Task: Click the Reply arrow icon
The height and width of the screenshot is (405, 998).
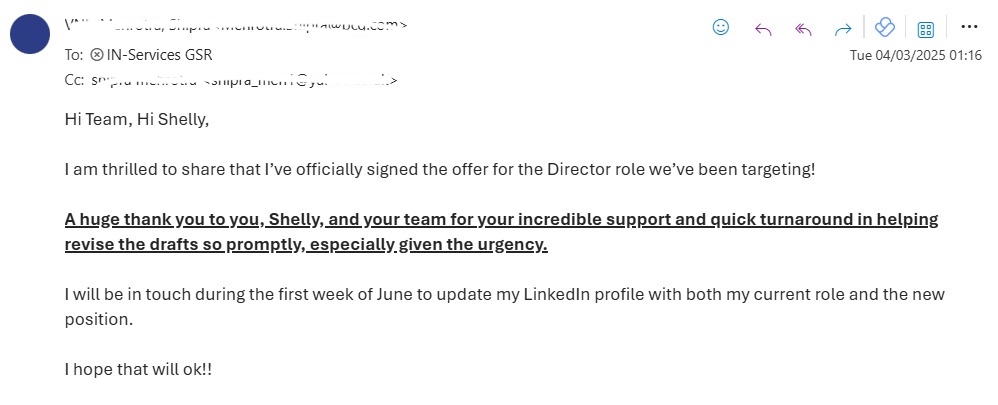Action: (x=763, y=28)
